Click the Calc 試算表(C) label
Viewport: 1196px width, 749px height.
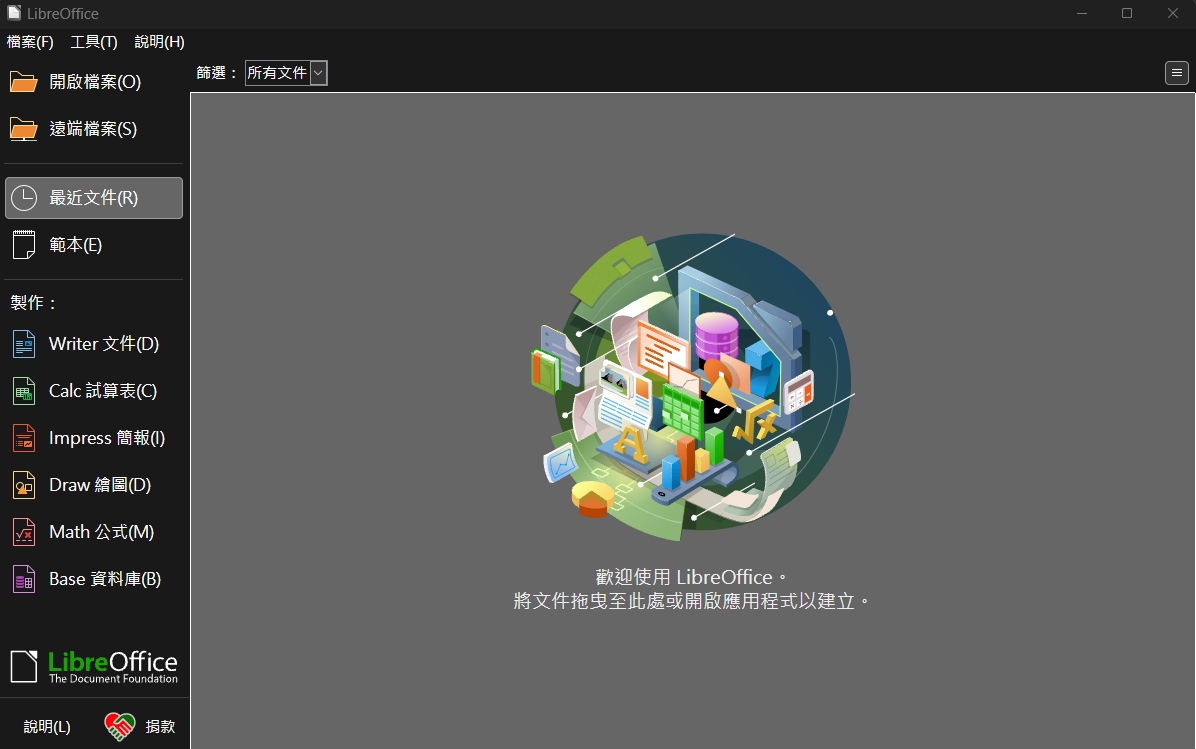pos(103,391)
